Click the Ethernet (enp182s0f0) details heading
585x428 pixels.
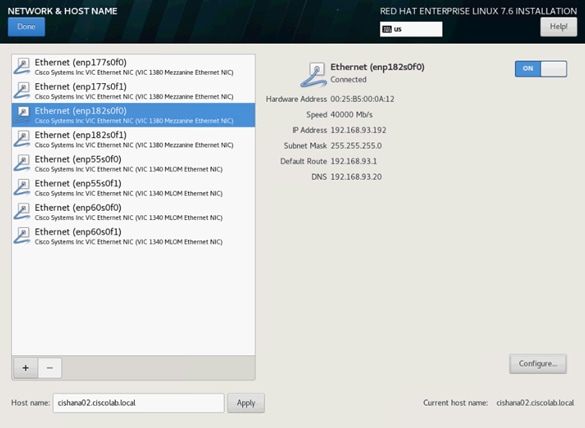(x=377, y=67)
